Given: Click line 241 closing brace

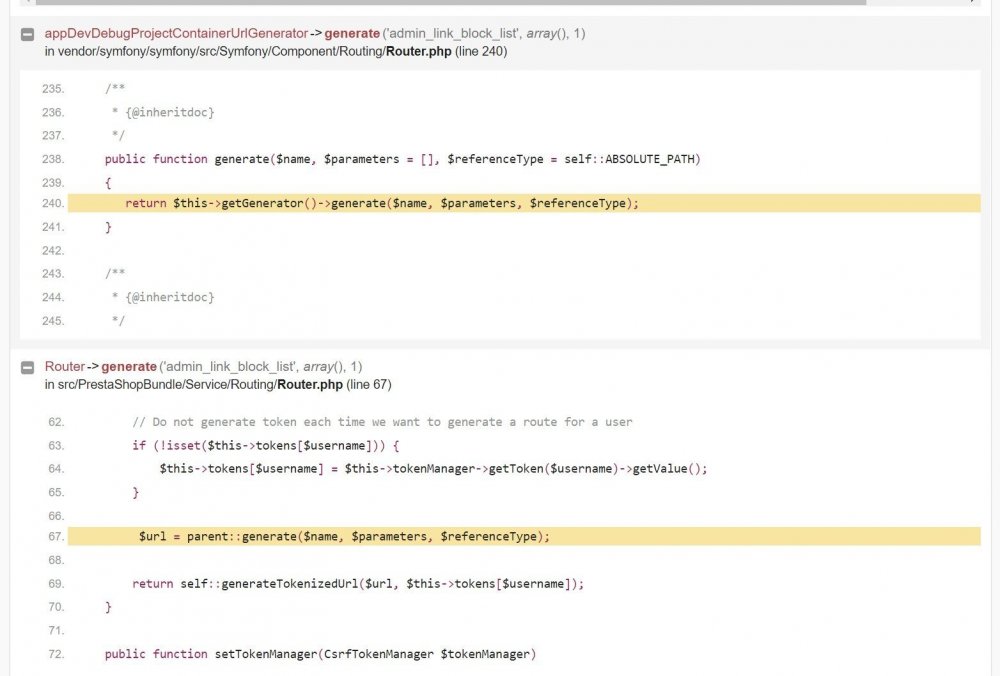Looking at the screenshot, I should tap(108, 227).
